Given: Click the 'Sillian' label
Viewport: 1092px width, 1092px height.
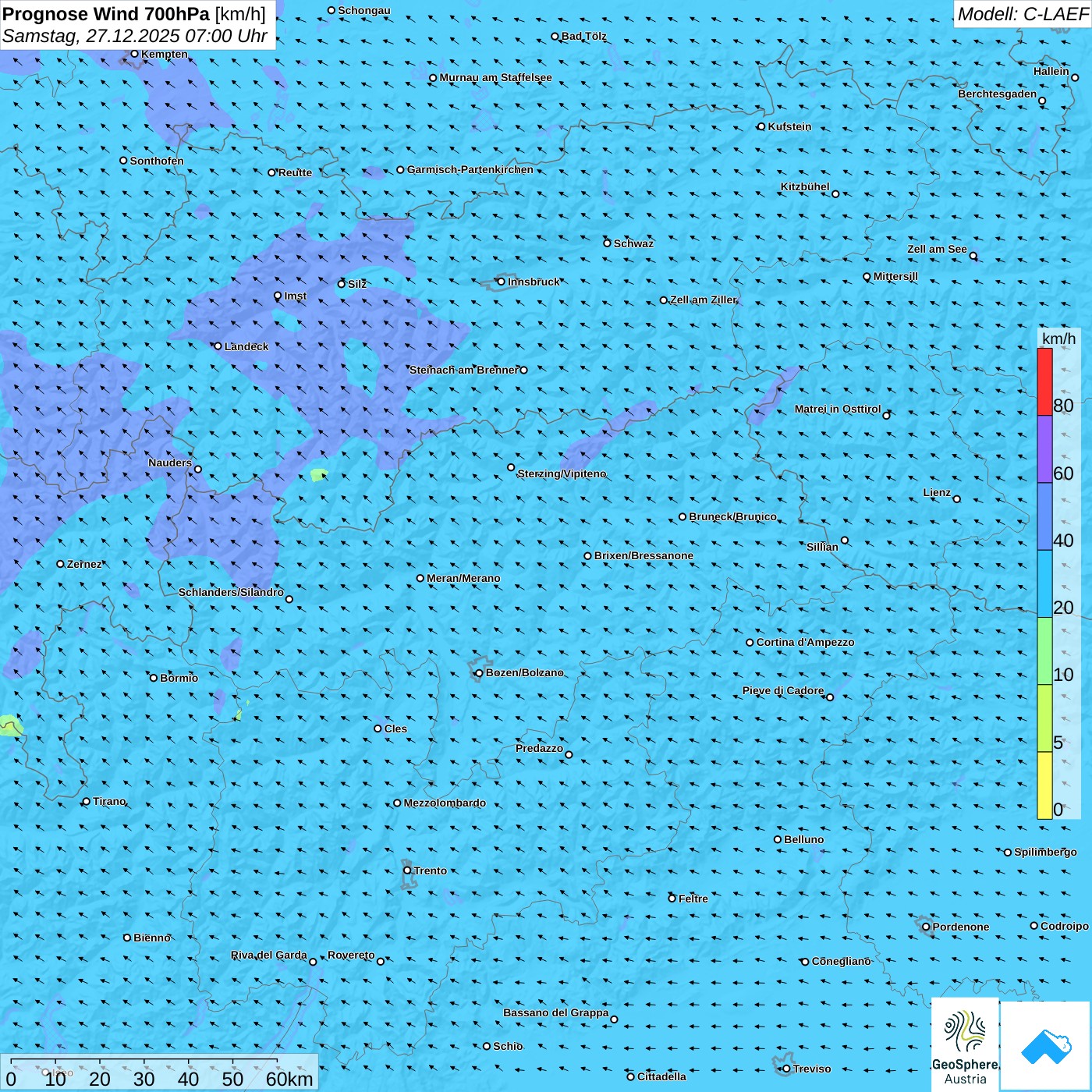Looking at the screenshot, I should [822, 547].
